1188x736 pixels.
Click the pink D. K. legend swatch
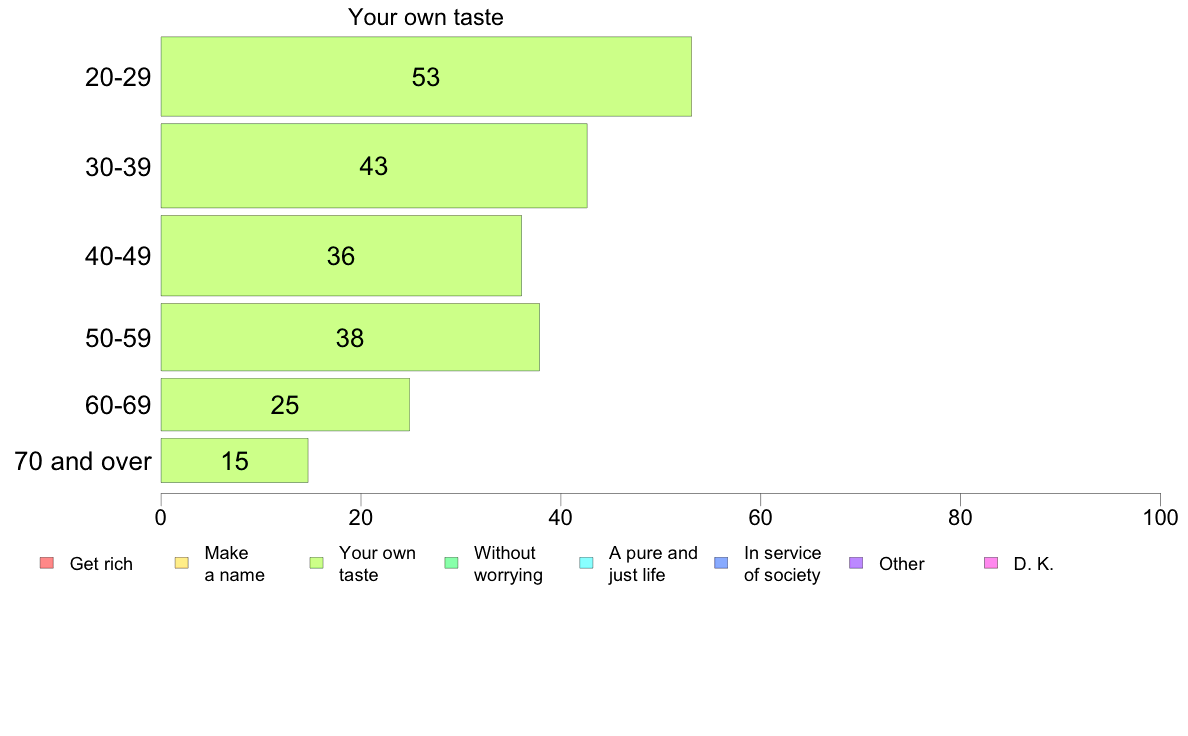click(x=991, y=563)
